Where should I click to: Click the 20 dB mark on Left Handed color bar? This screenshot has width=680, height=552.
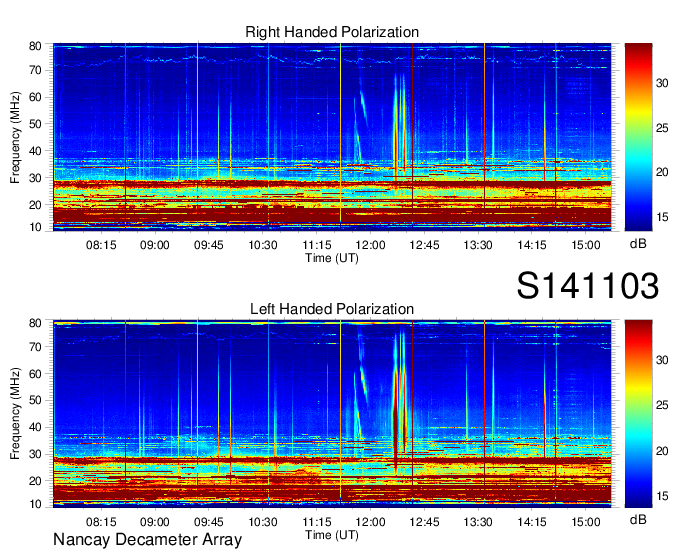pos(662,451)
